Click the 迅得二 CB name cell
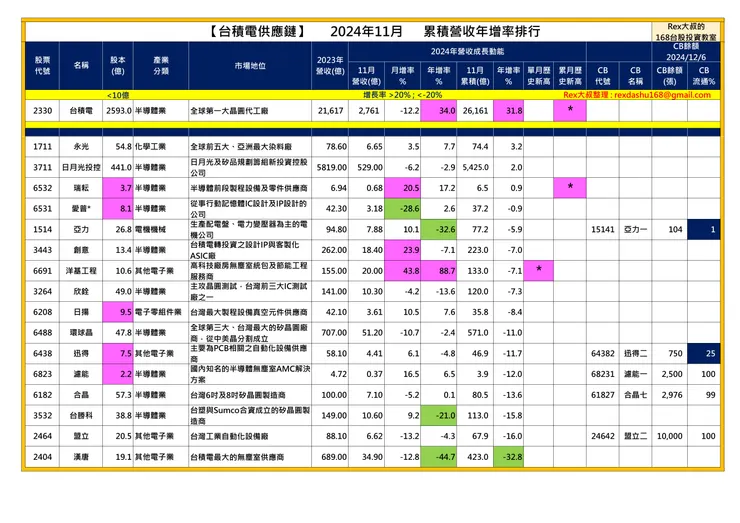This screenshot has height=523, width=740. [635, 353]
